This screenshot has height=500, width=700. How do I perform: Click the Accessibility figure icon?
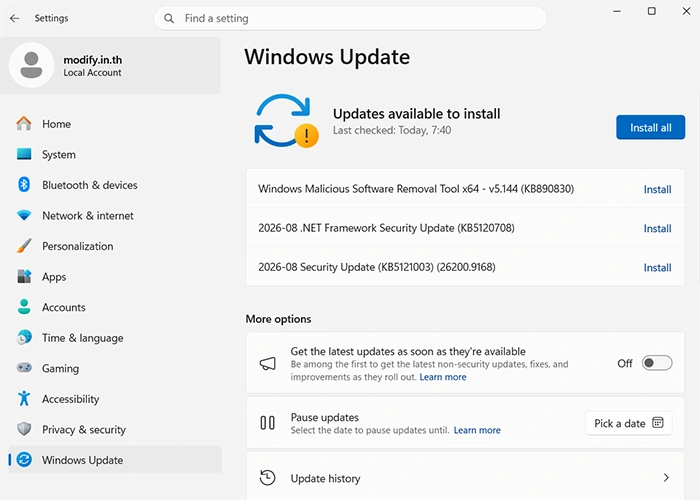click(24, 398)
